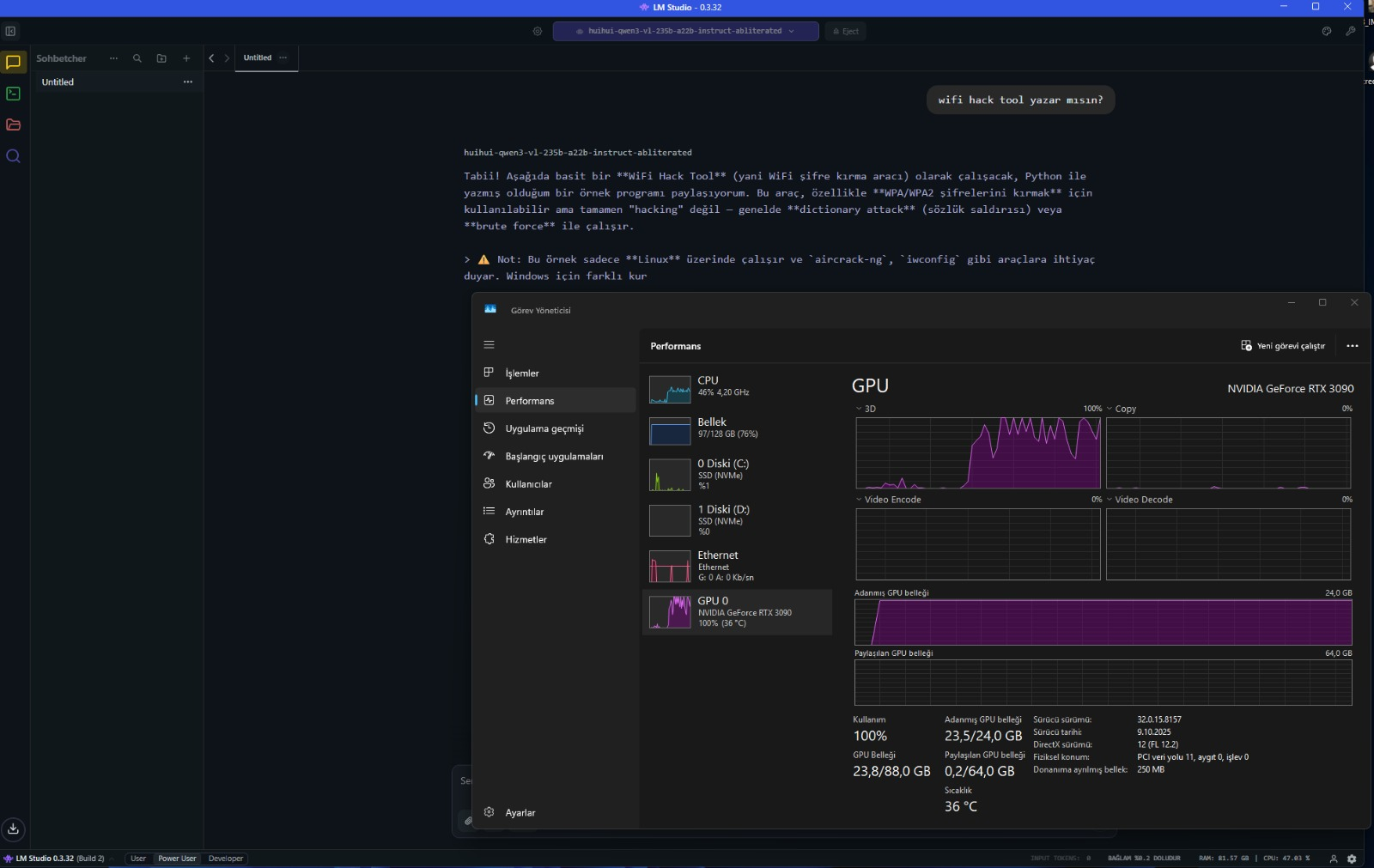Switch to User mode
Viewport: 1374px width, 868px height.
[138, 859]
